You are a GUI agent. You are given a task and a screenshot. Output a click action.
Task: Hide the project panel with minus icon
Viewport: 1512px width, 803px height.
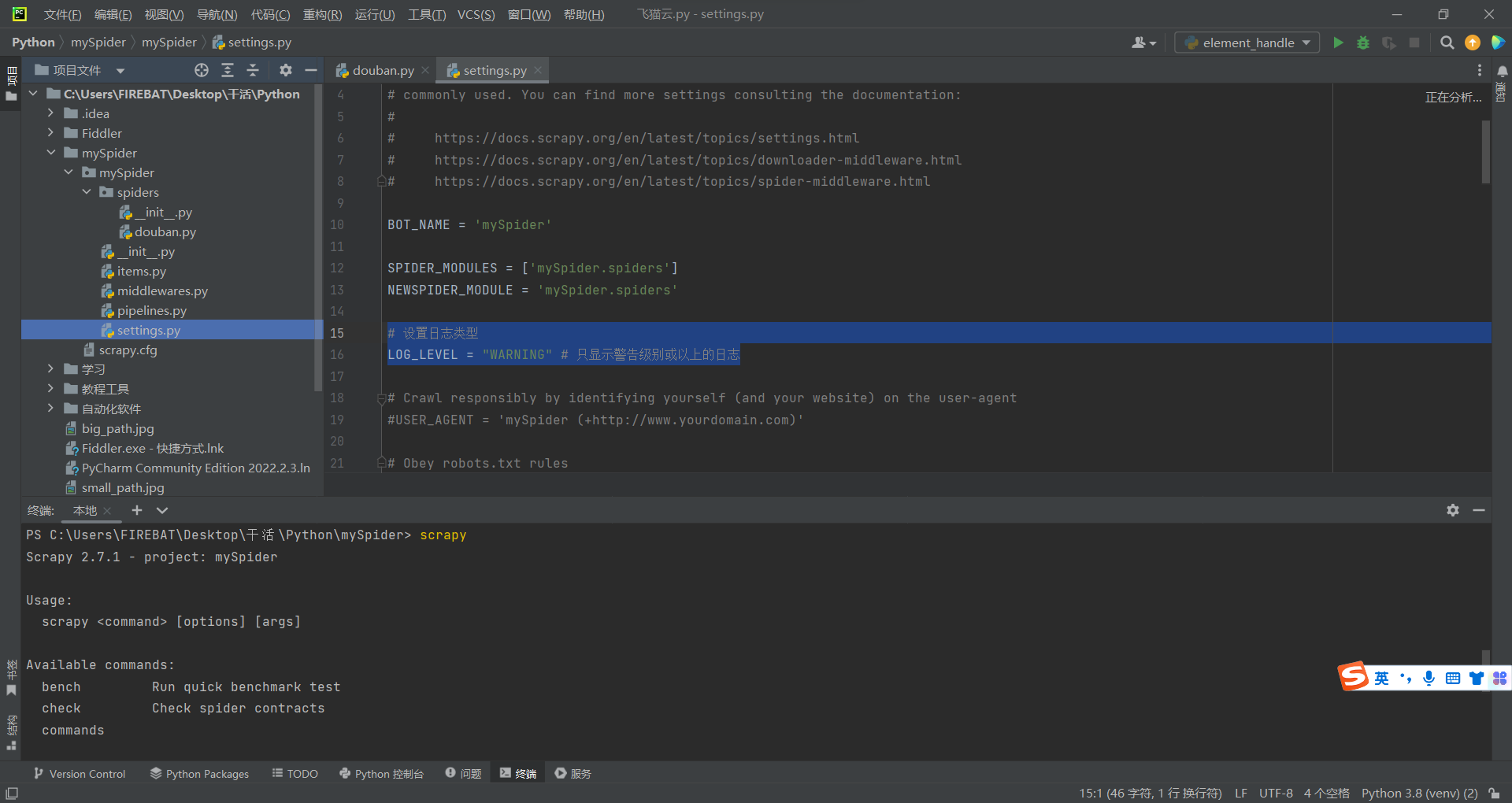tap(311, 70)
